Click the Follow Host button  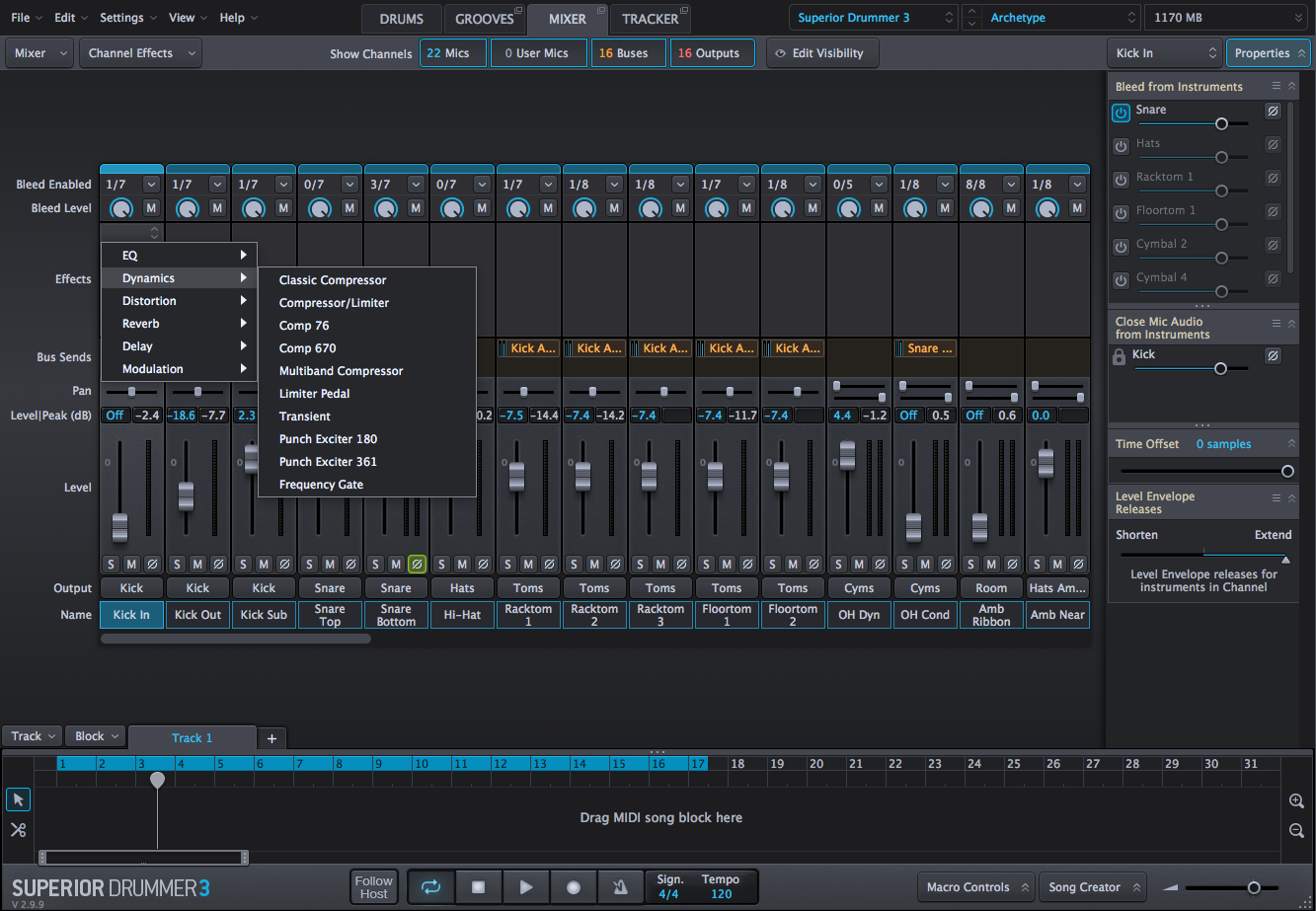pos(373,886)
